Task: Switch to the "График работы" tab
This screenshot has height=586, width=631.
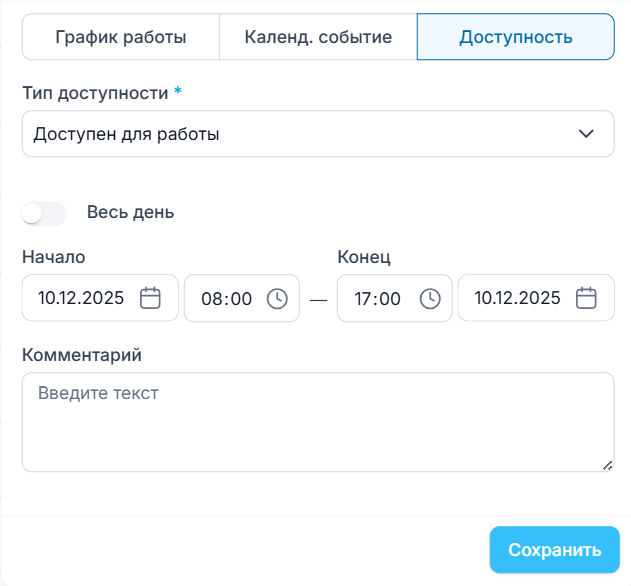Action: point(121,38)
